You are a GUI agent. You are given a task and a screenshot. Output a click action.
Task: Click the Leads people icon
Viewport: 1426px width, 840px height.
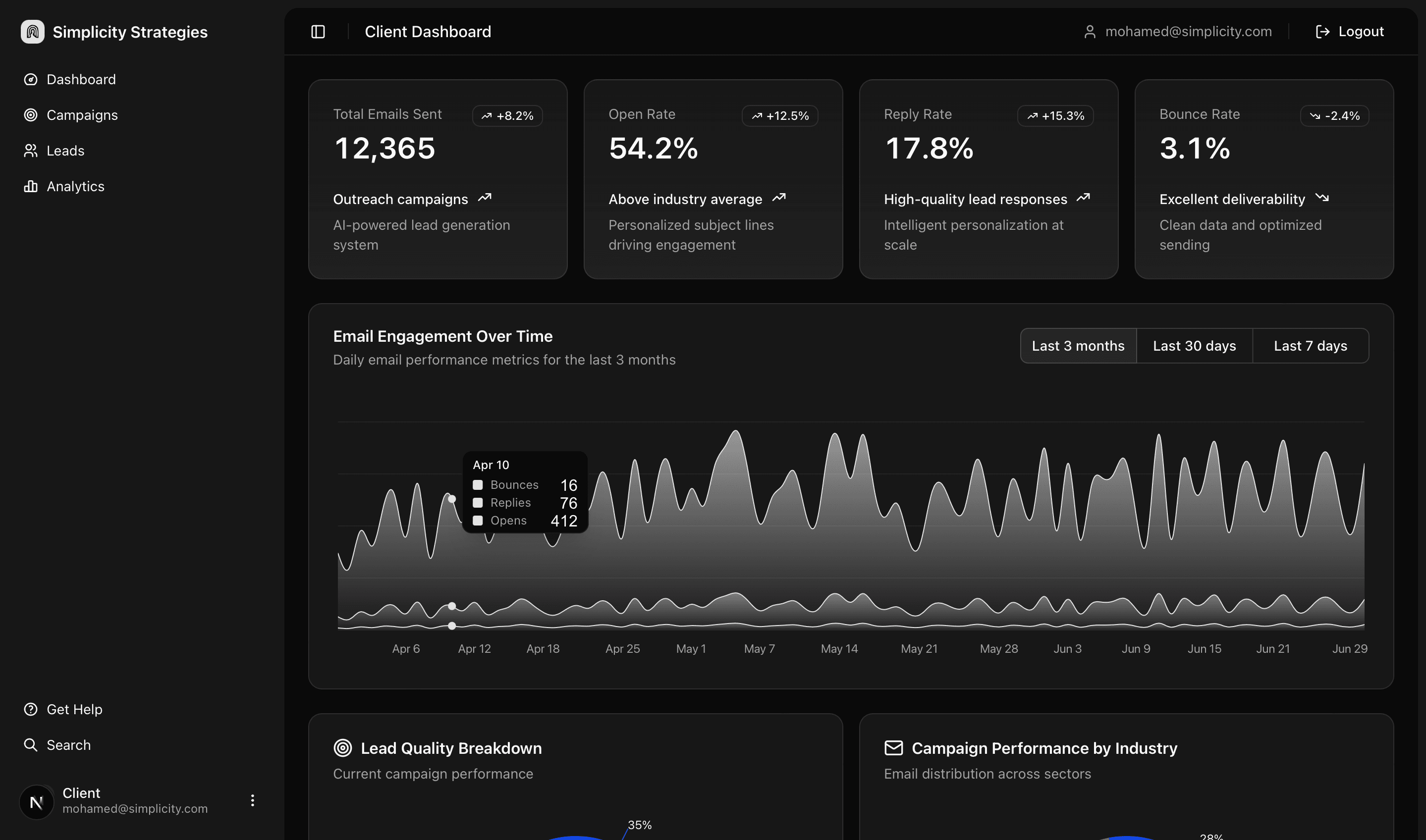coord(32,150)
